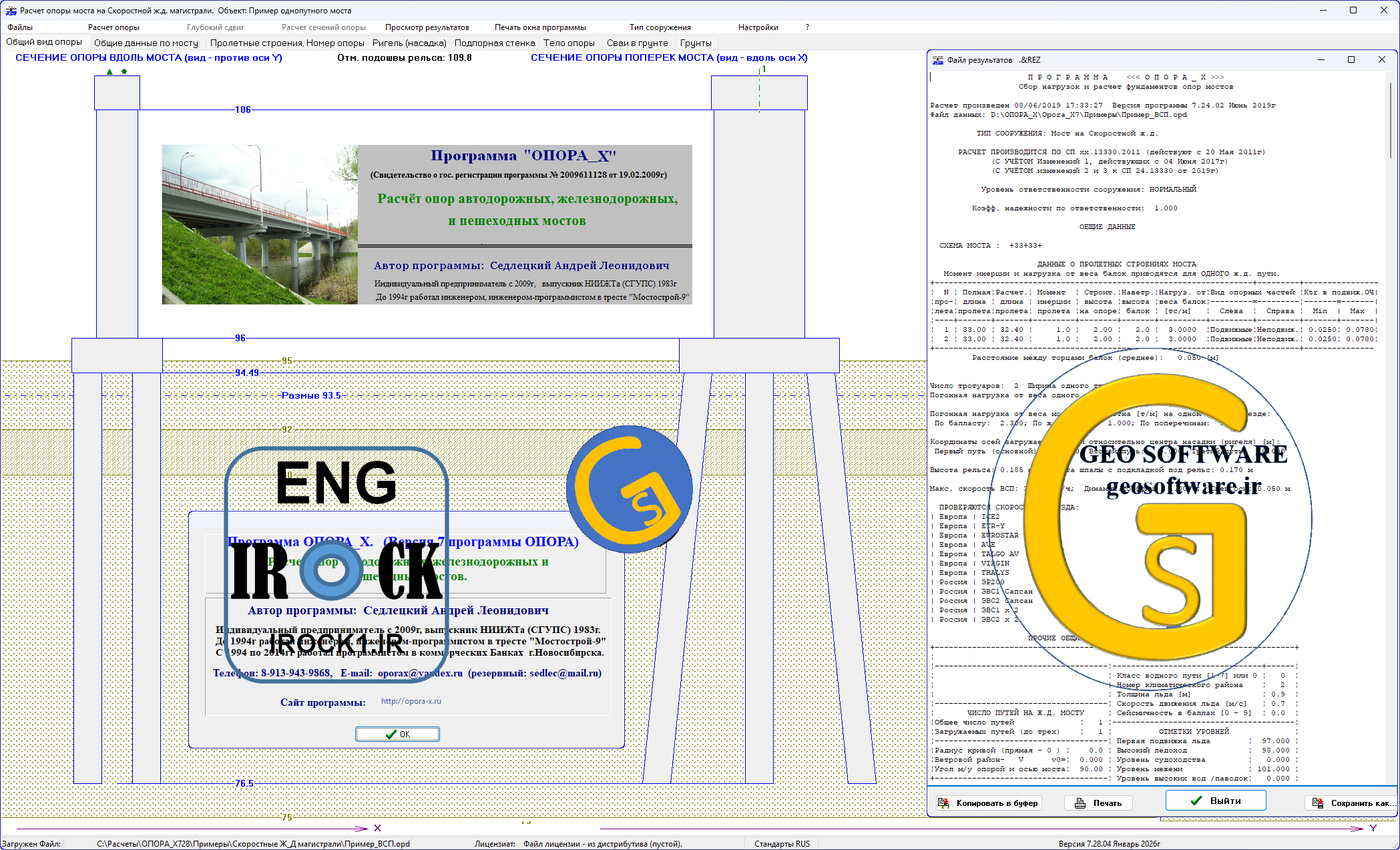
Task: Open the Тело опоры tab
Action: (569, 43)
